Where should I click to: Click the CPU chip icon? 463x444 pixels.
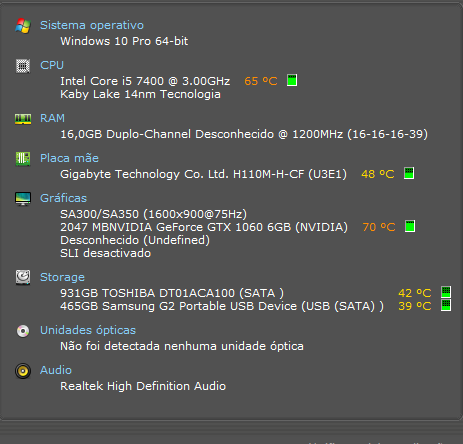[x=23, y=66]
